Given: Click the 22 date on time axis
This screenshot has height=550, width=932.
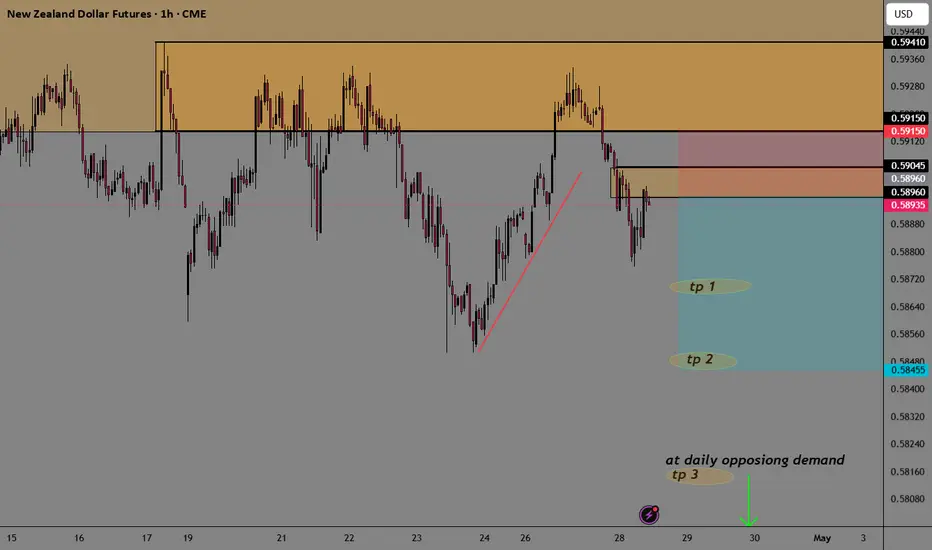Looking at the screenshot, I should click(349, 538).
